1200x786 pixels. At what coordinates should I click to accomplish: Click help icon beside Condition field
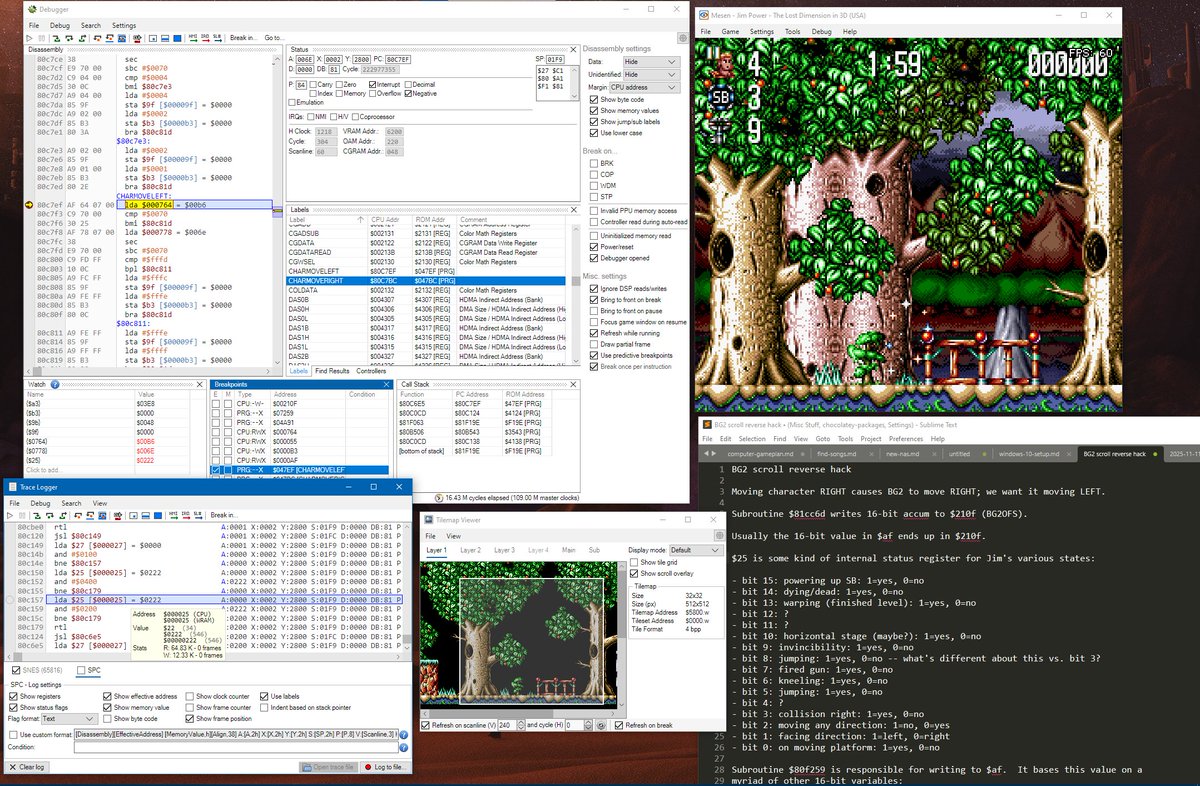click(404, 746)
